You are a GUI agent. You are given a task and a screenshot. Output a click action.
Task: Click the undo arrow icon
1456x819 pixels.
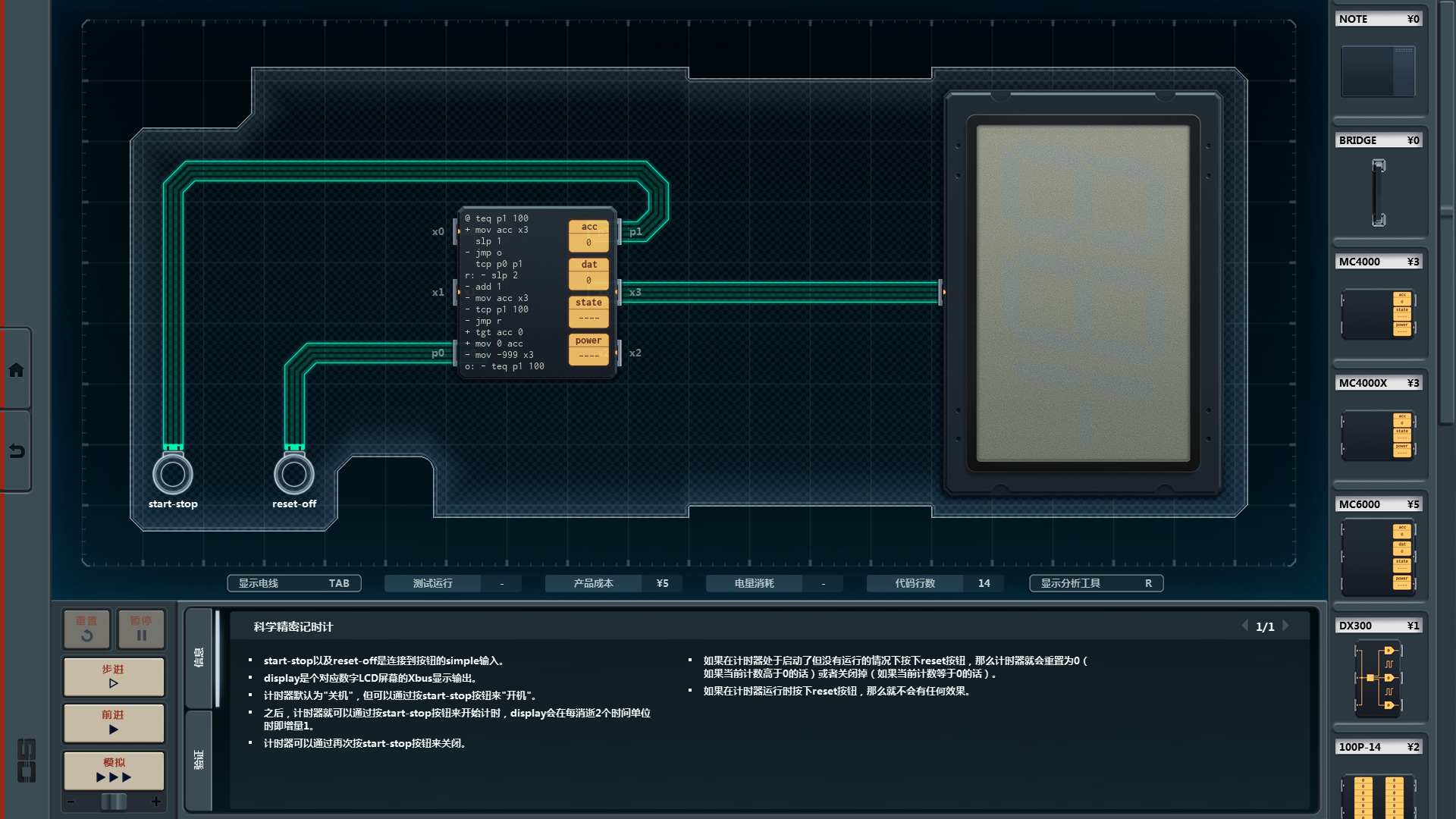(x=16, y=451)
